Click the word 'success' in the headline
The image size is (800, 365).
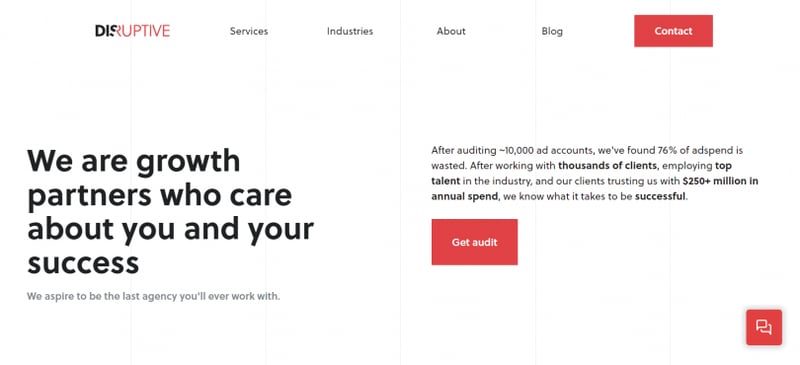83,263
